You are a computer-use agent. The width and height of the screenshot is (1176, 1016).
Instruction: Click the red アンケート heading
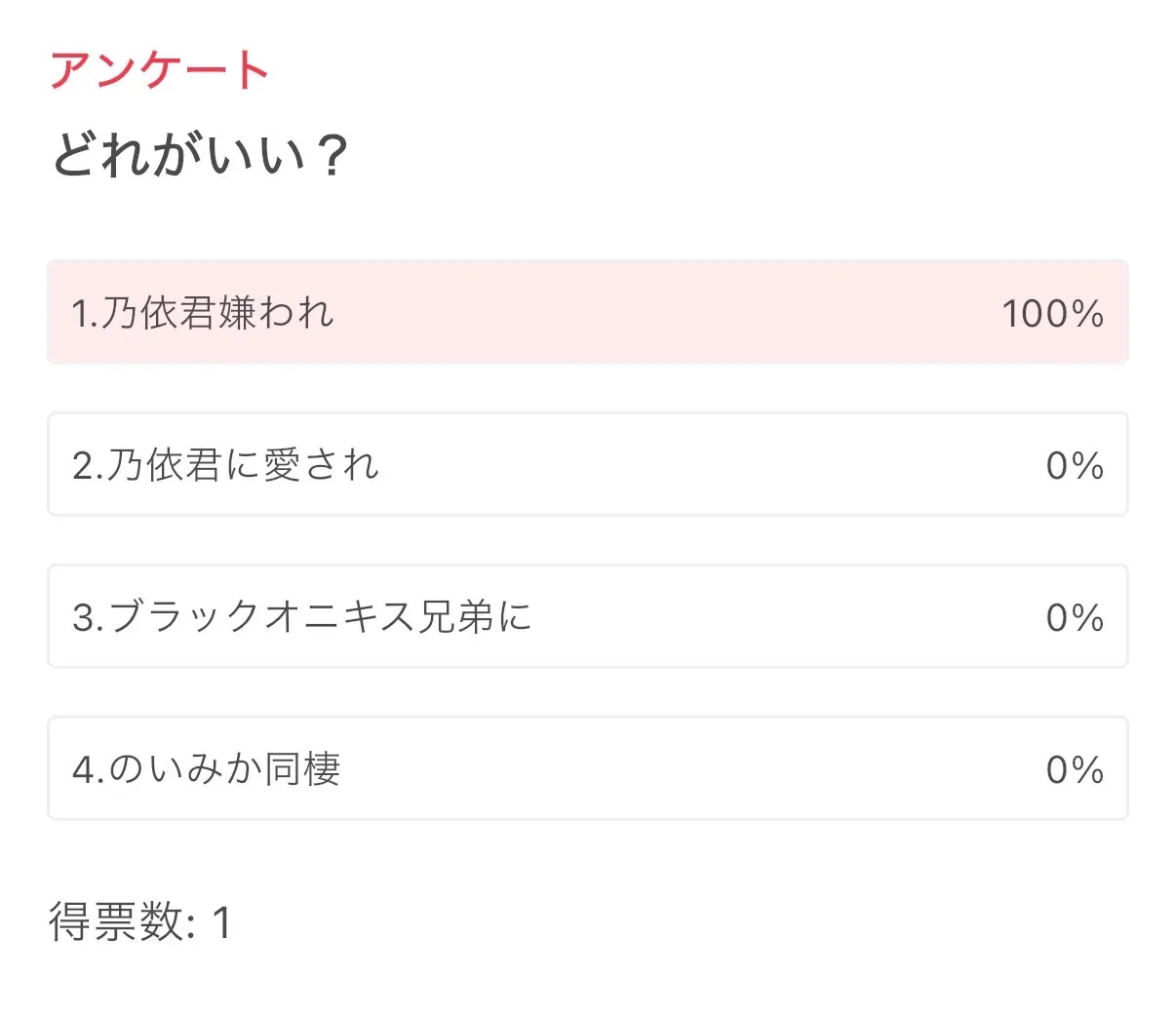pyautogui.click(x=159, y=70)
